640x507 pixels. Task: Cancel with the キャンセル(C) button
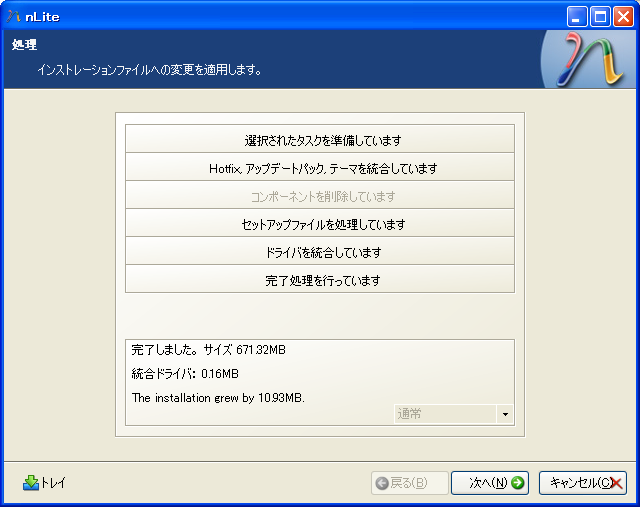click(582, 483)
